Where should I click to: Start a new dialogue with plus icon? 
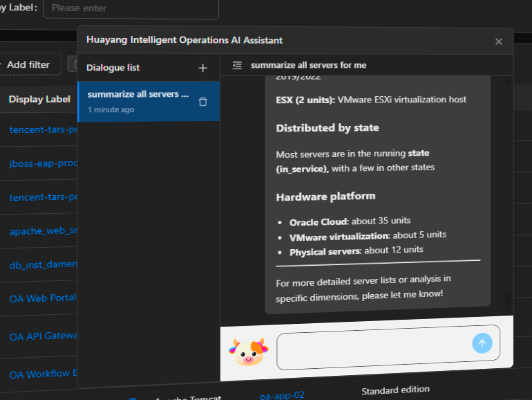203,68
